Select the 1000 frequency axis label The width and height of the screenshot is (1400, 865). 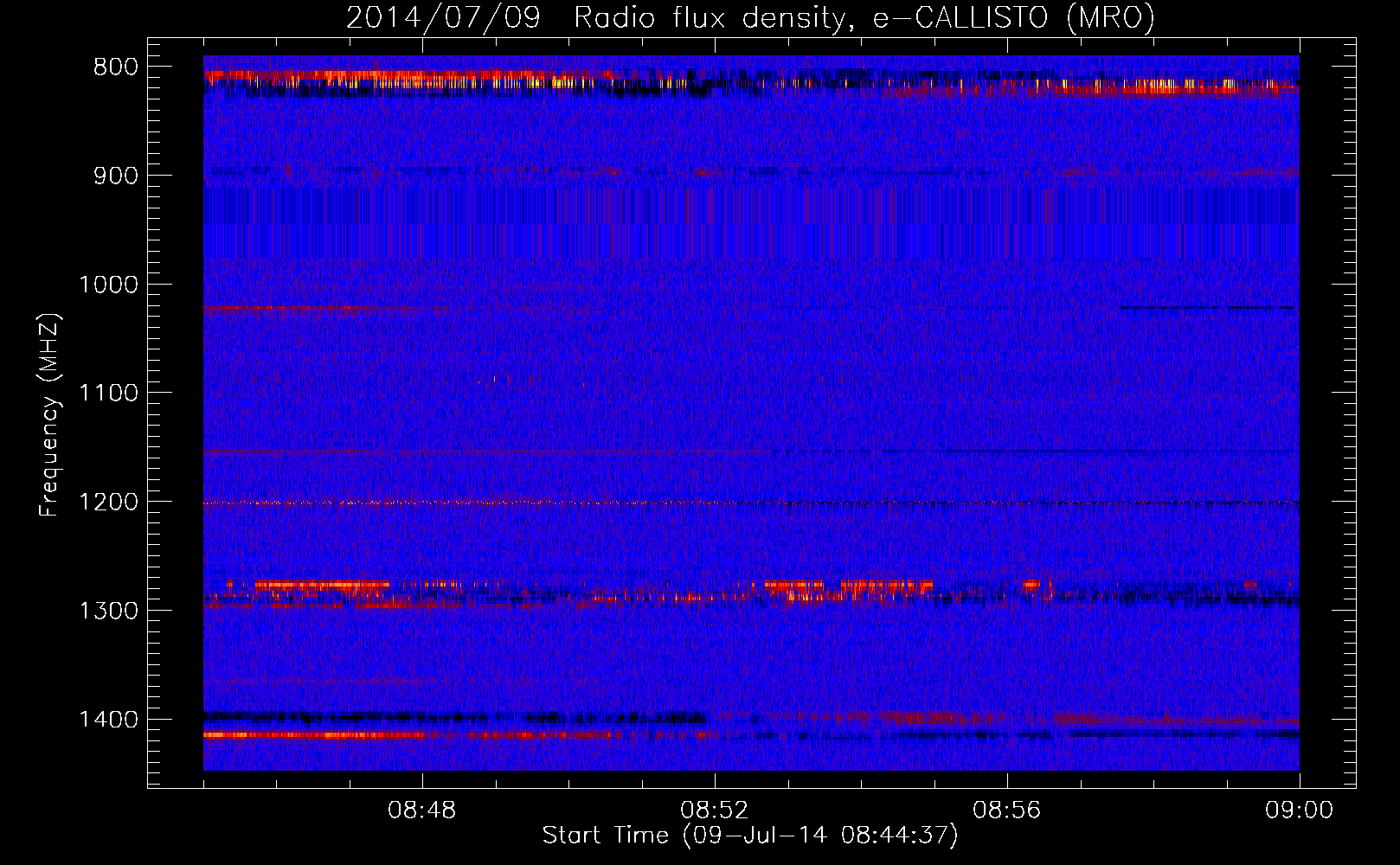pos(108,285)
